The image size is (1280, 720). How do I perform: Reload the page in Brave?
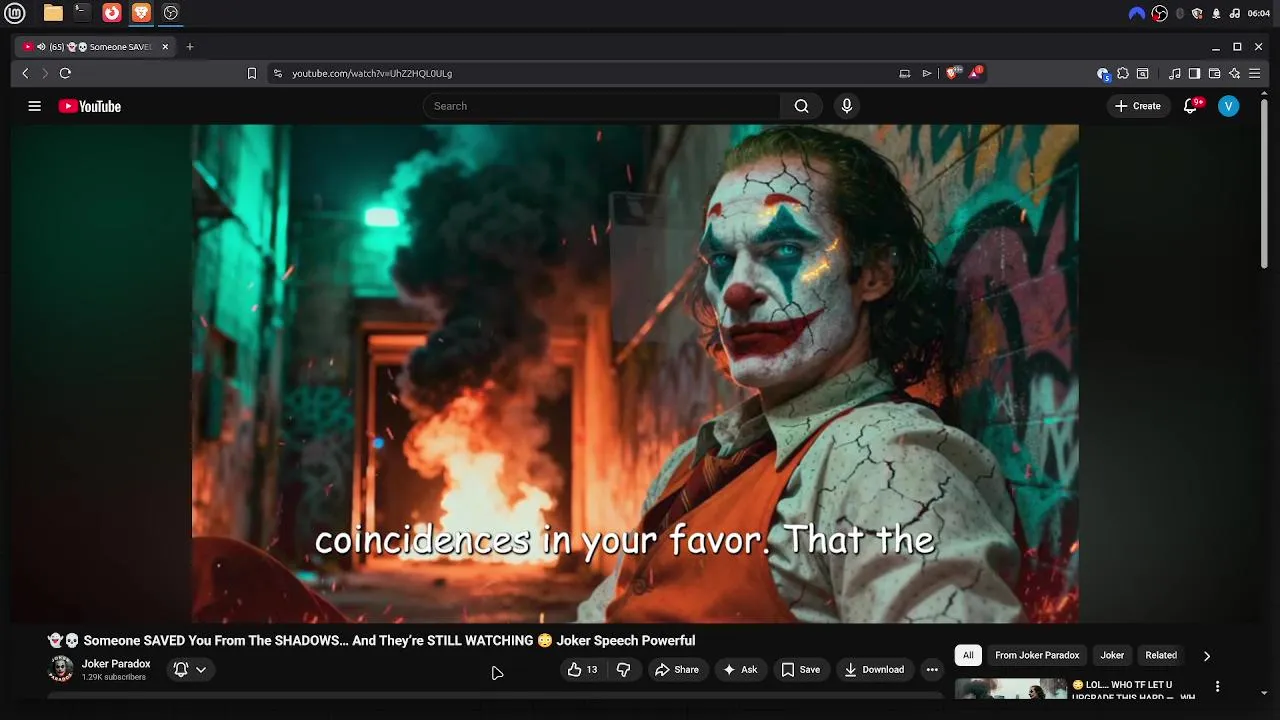click(x=65, y=73)
